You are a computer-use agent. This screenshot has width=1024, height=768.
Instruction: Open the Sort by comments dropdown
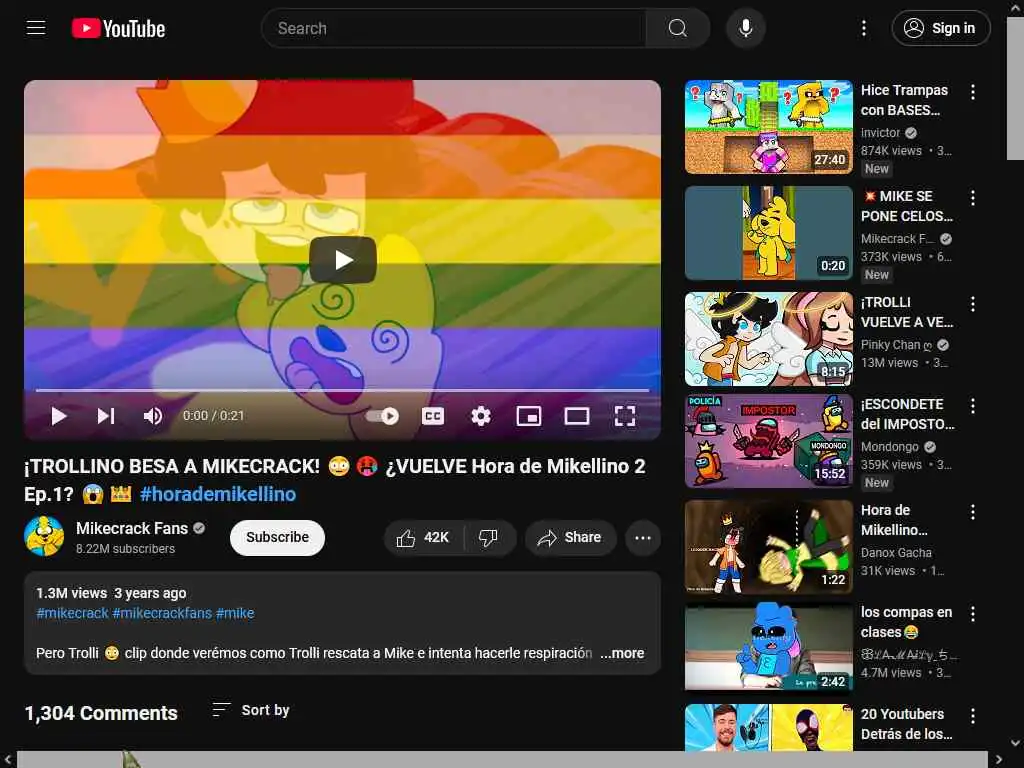coord(251,710)
